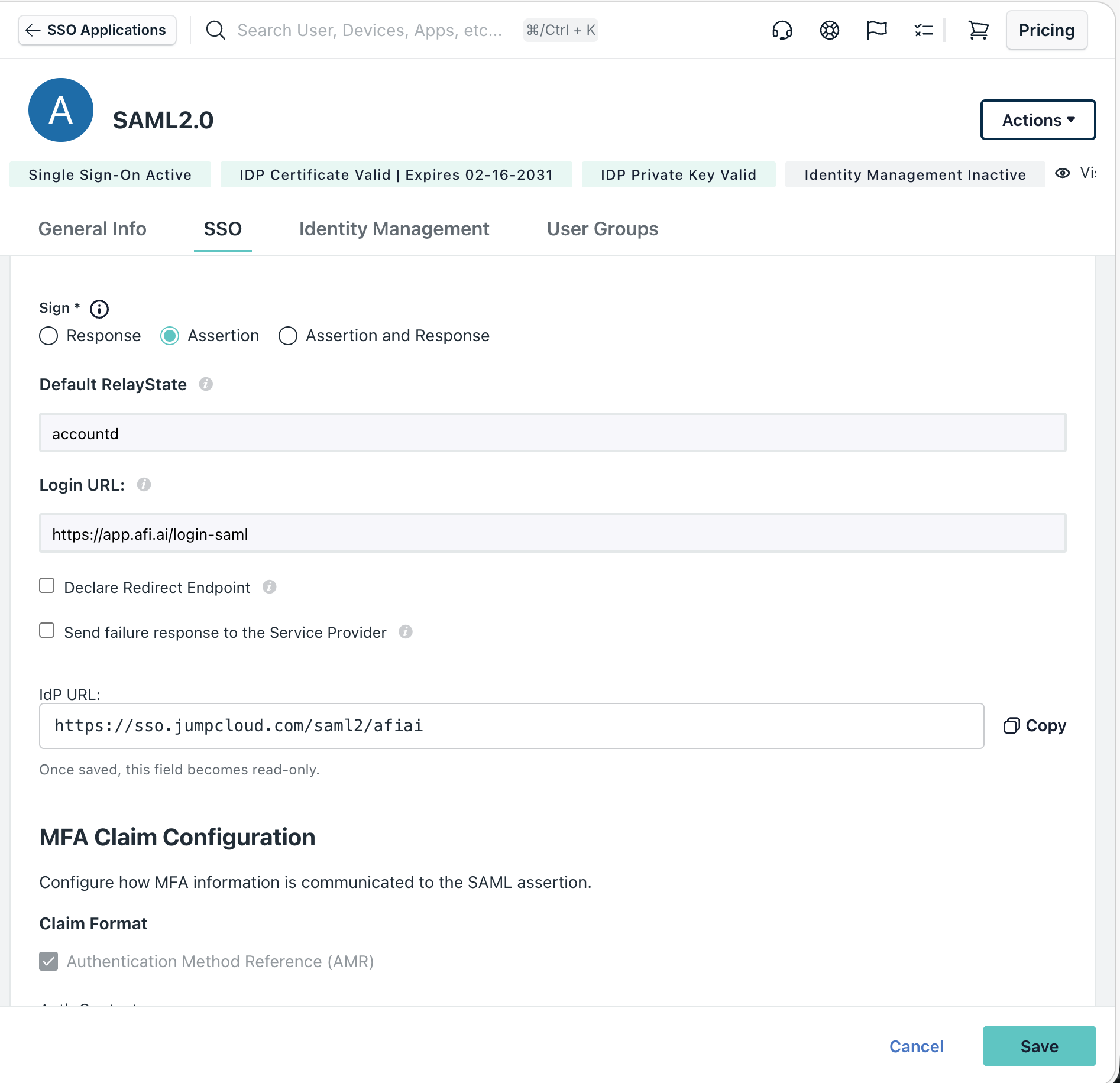The width and height of the screenshot is (1120, 1083).
Task: Enable Declare Redirect Endpoint checkbox
Action: coord(47,586)
